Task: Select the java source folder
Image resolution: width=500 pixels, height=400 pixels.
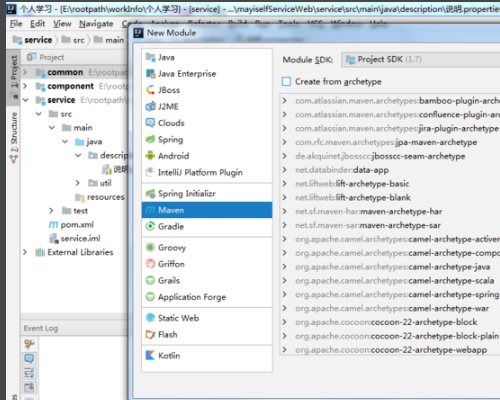Action: (89, 142)
